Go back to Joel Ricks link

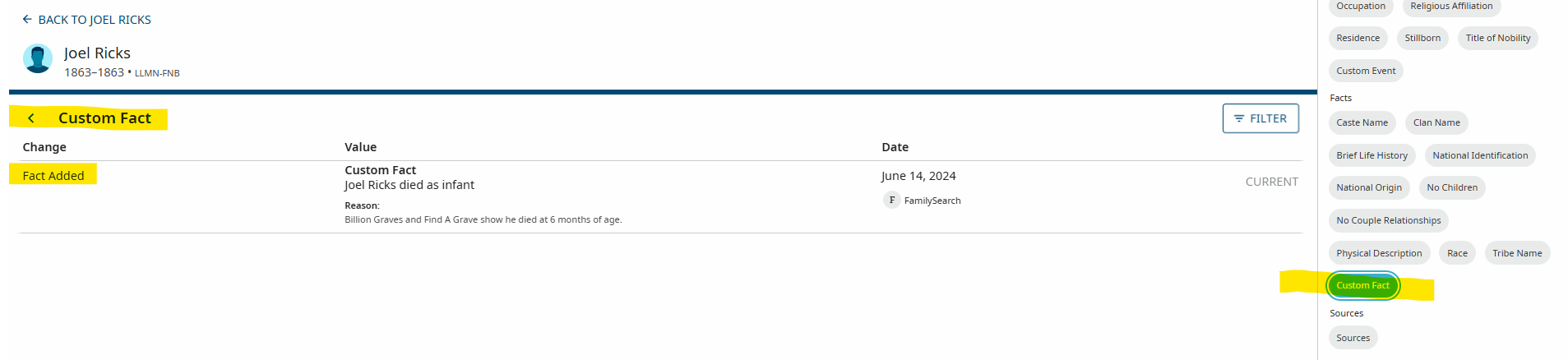pyautogui.click(x=86, y=20)
